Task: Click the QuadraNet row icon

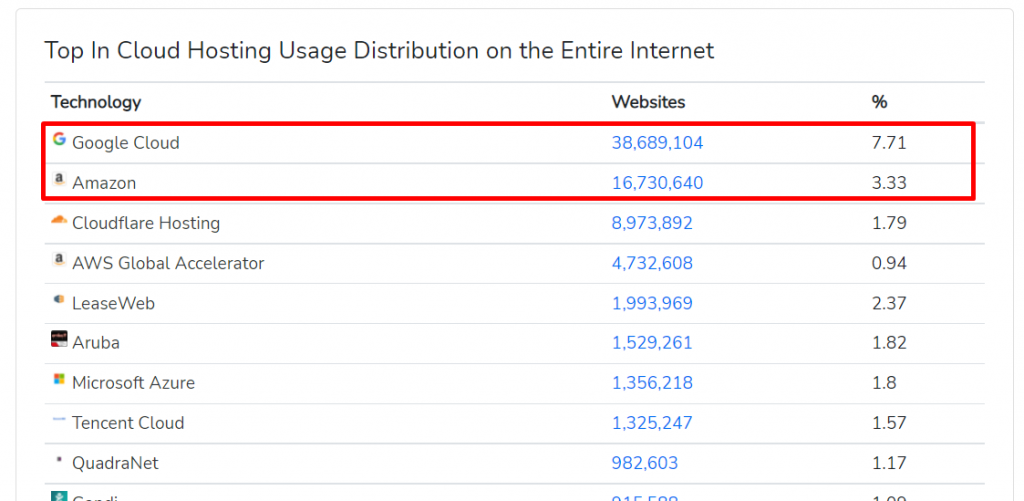Action: [x=59, y=462]
